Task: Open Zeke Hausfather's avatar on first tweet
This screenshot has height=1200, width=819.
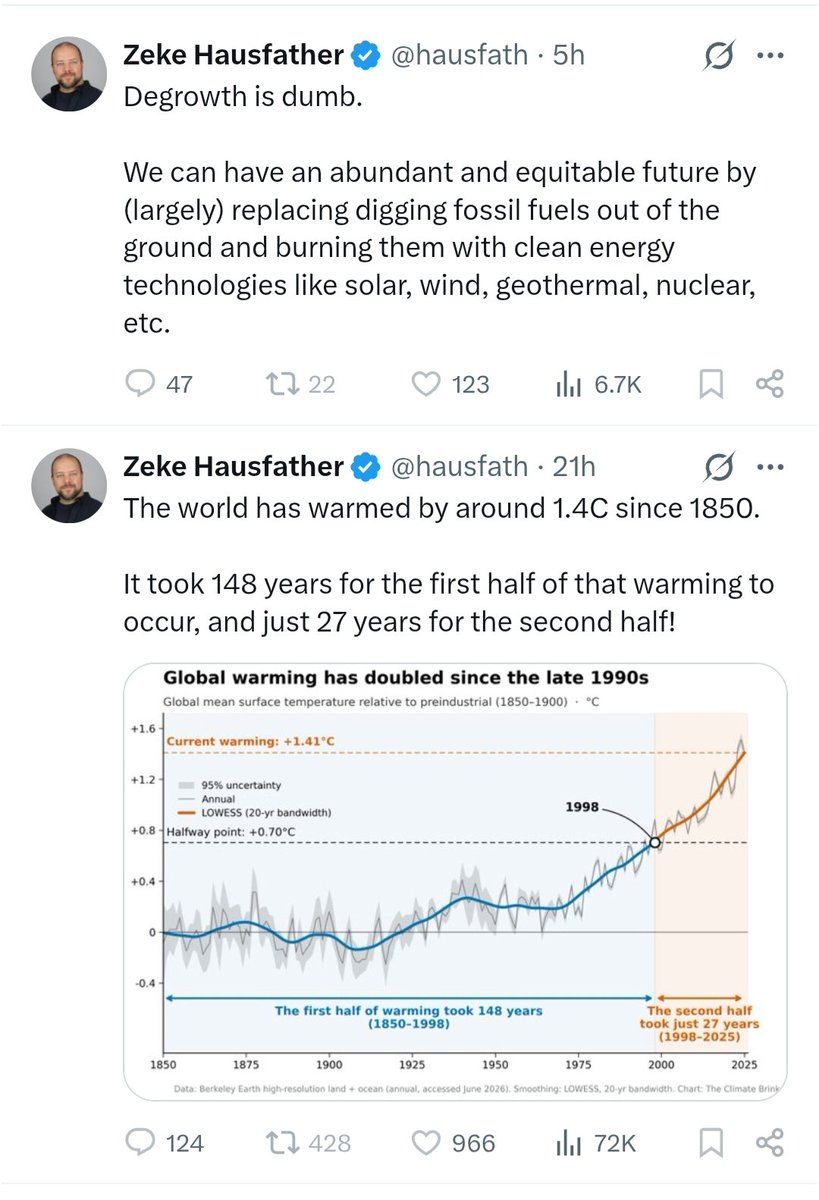Action: (69, 74)
